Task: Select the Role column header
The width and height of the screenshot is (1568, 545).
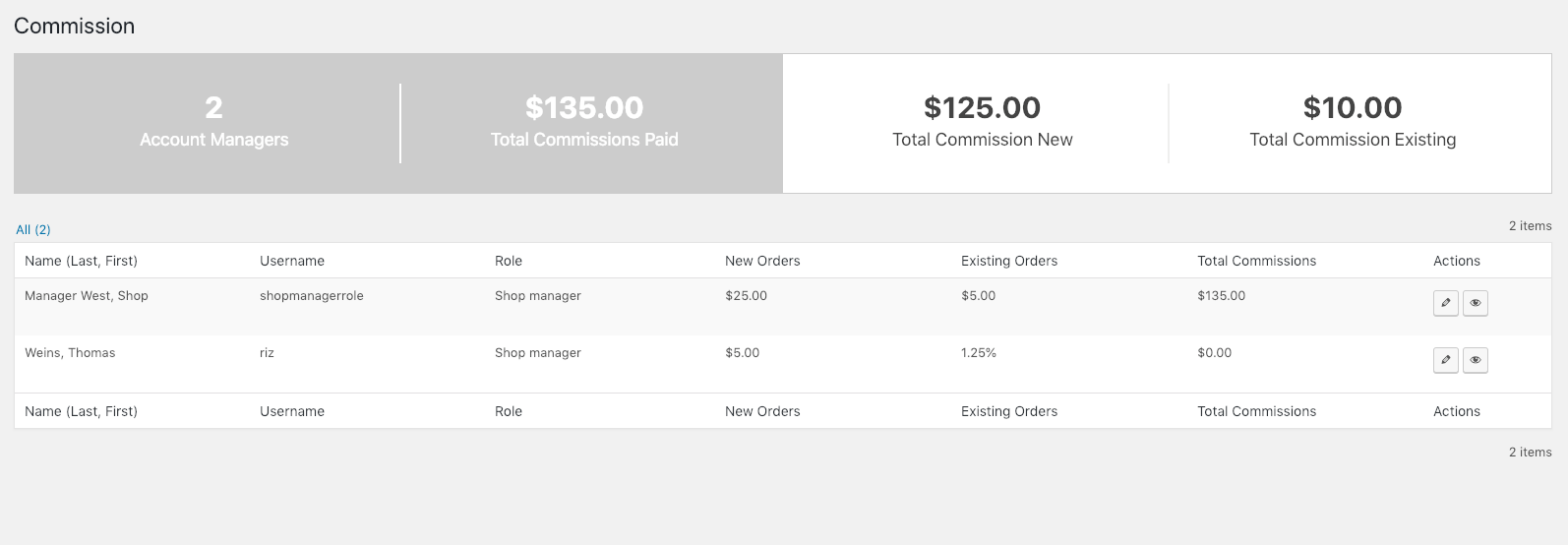Action: [509, 261]
